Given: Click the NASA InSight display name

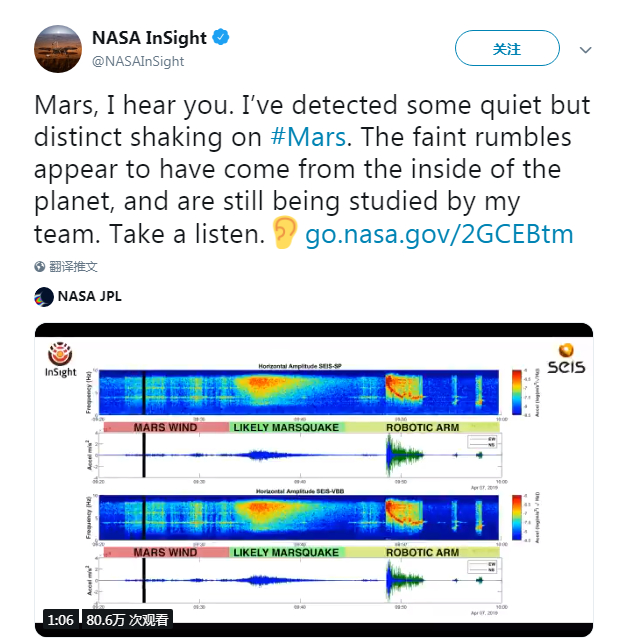Looking at the screenshot, I should (149, 39).
